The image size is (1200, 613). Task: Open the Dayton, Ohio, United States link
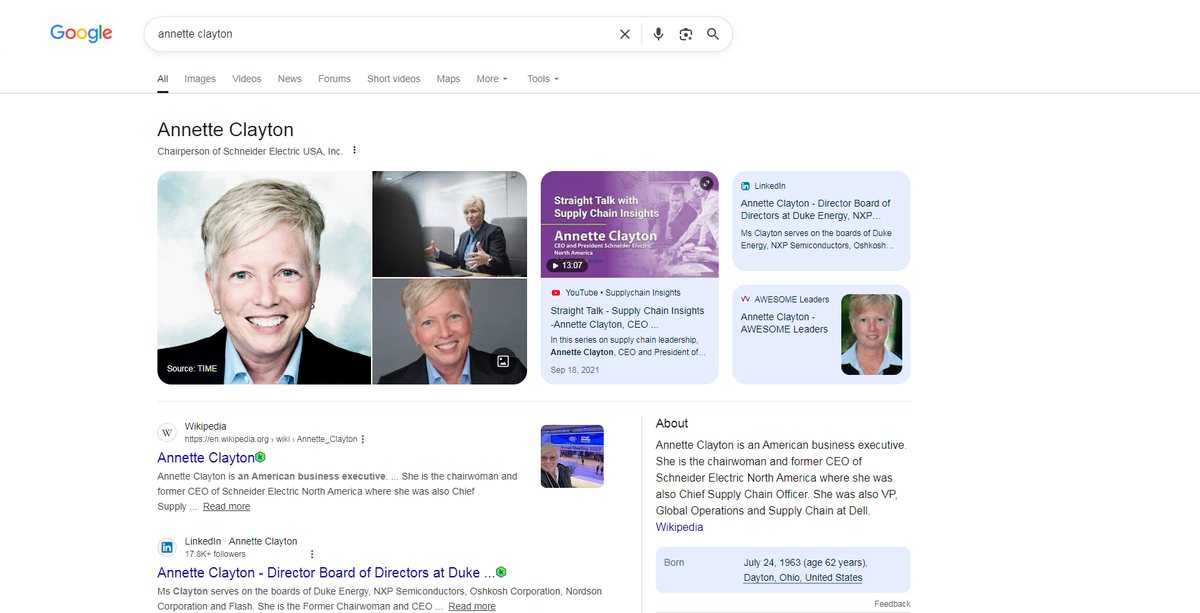(803, 577)
